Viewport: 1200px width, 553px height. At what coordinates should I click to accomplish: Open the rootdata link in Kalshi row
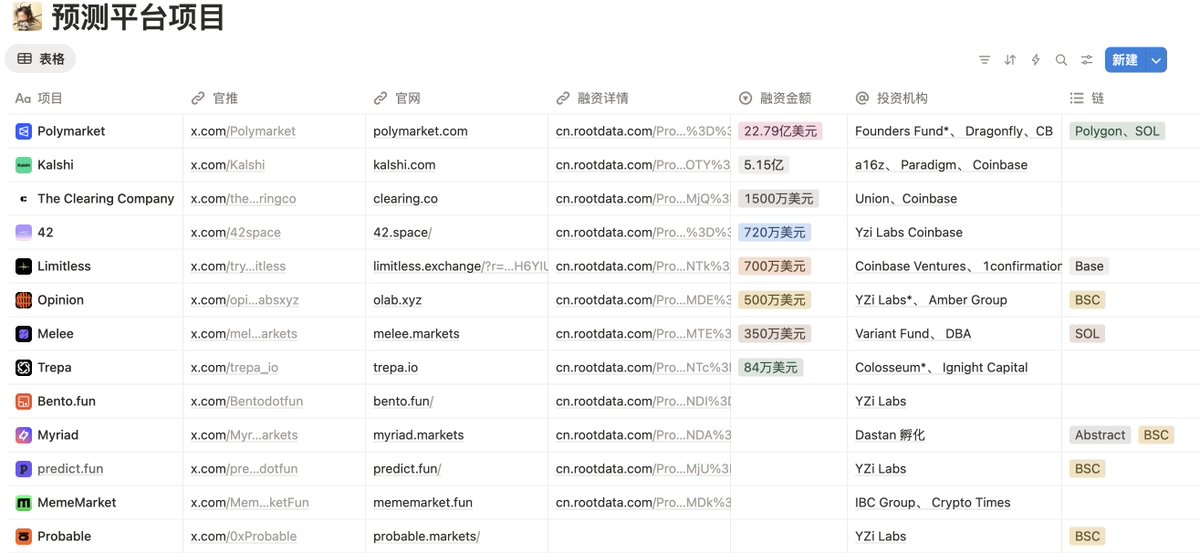643,165
